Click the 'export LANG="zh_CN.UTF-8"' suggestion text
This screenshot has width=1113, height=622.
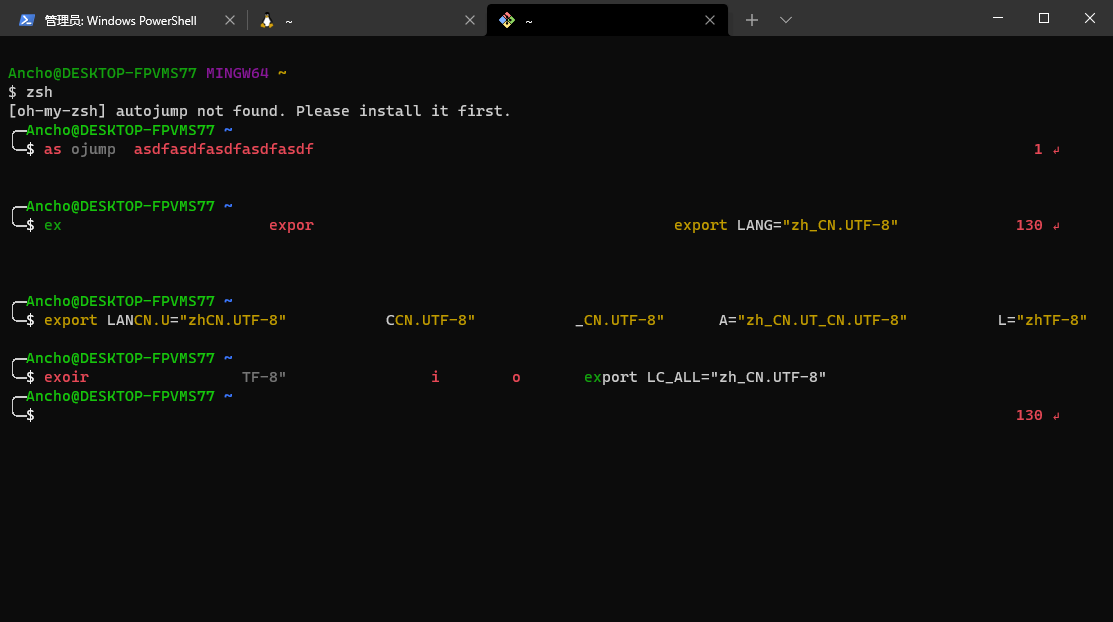click(786, 224)
